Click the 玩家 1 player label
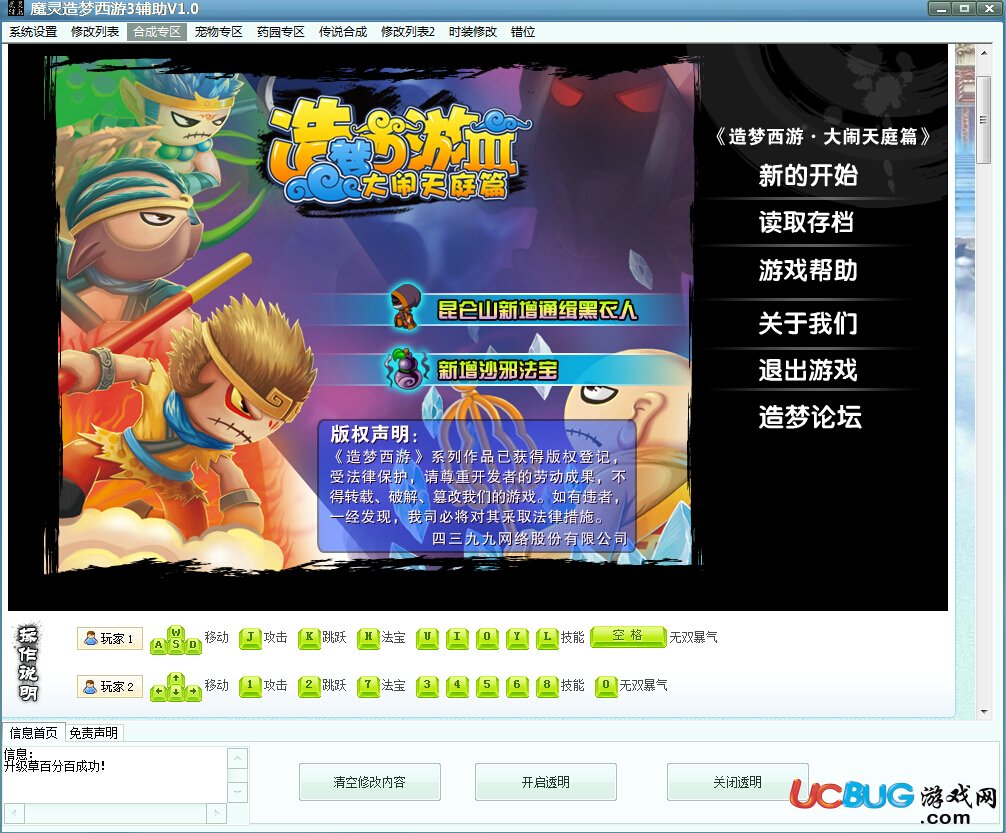Image resolution: width=1006 pixels, height=833 pixels. tap(109, 639)
